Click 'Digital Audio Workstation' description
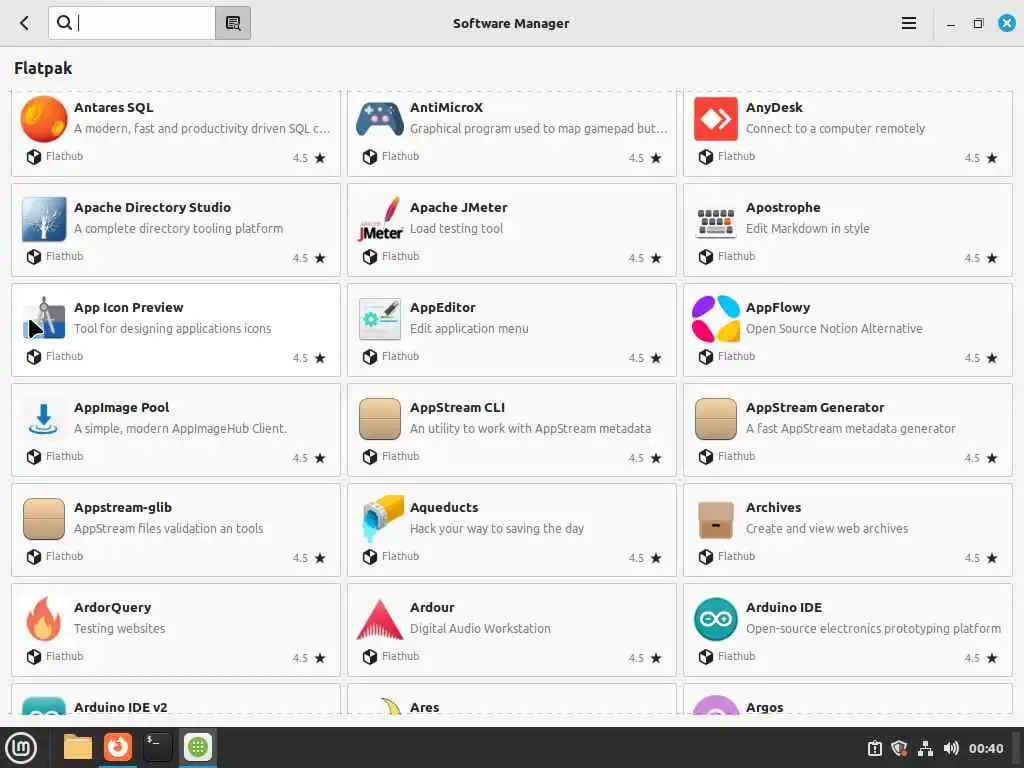The image size is (1024, 768). tap(480, 628)
